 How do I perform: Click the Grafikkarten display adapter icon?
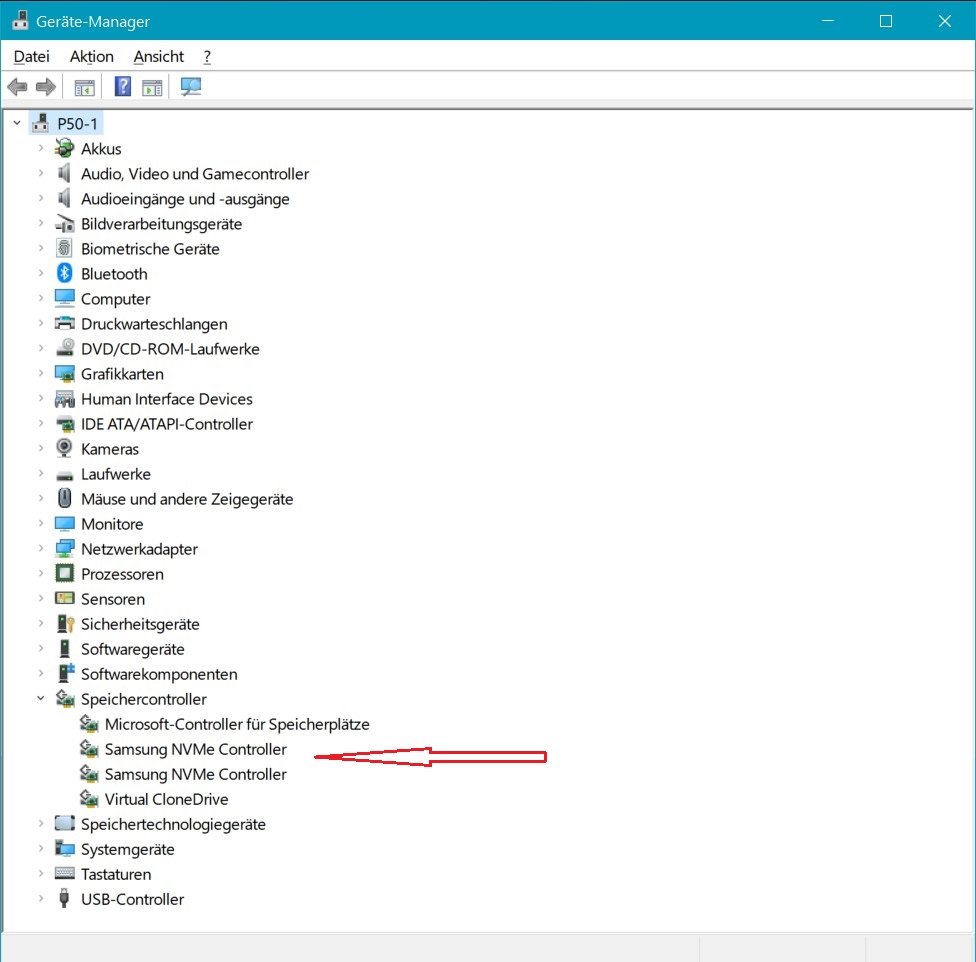64,373
